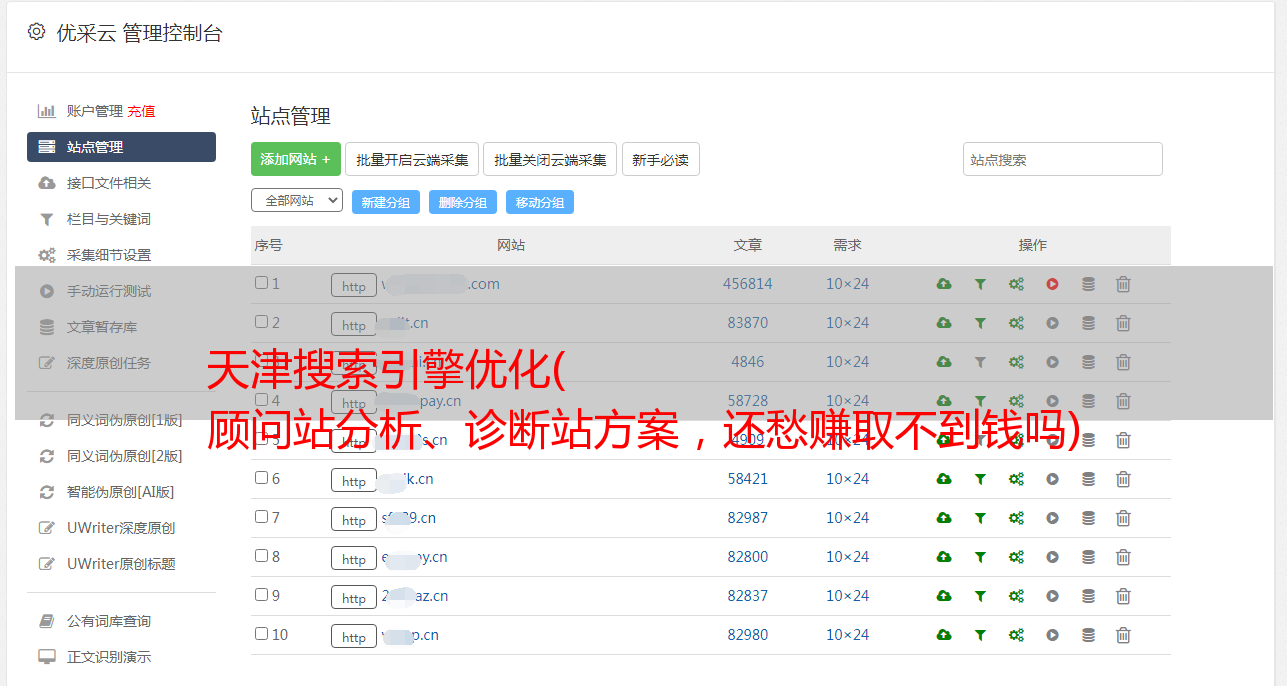The width and height of the screenshot is (1287, 686).
Task: Click the filter icon in row 1
Action: coord(980,284)
